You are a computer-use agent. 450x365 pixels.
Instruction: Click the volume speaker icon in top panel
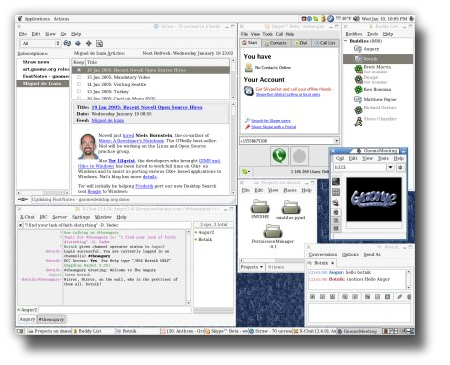pos(356,19)
